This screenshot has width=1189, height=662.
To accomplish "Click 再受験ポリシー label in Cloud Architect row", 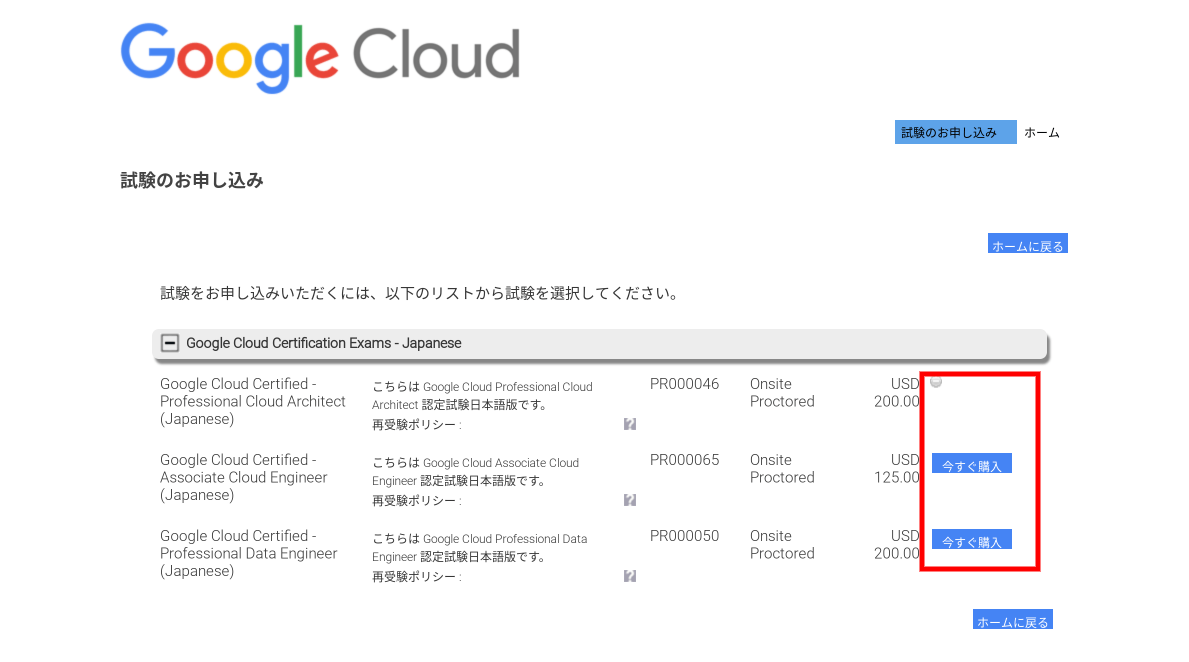I will [x=416, y=425].
